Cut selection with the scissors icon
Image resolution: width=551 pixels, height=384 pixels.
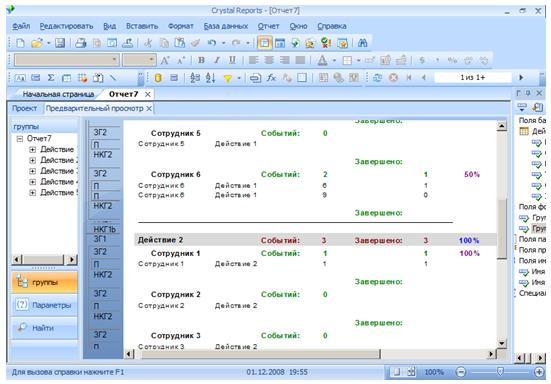(148, 43)
